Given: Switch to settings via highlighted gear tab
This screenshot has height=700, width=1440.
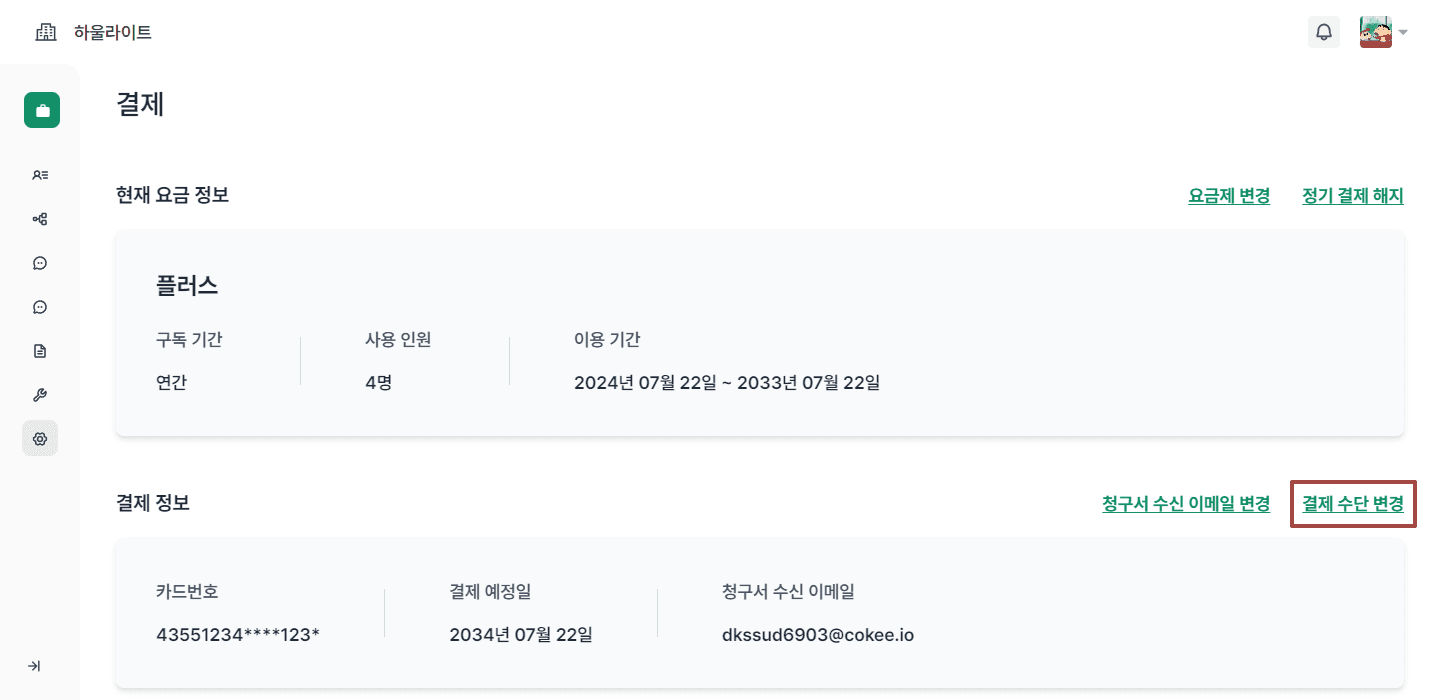Looking at the screenshot, I should coord(39,438).
